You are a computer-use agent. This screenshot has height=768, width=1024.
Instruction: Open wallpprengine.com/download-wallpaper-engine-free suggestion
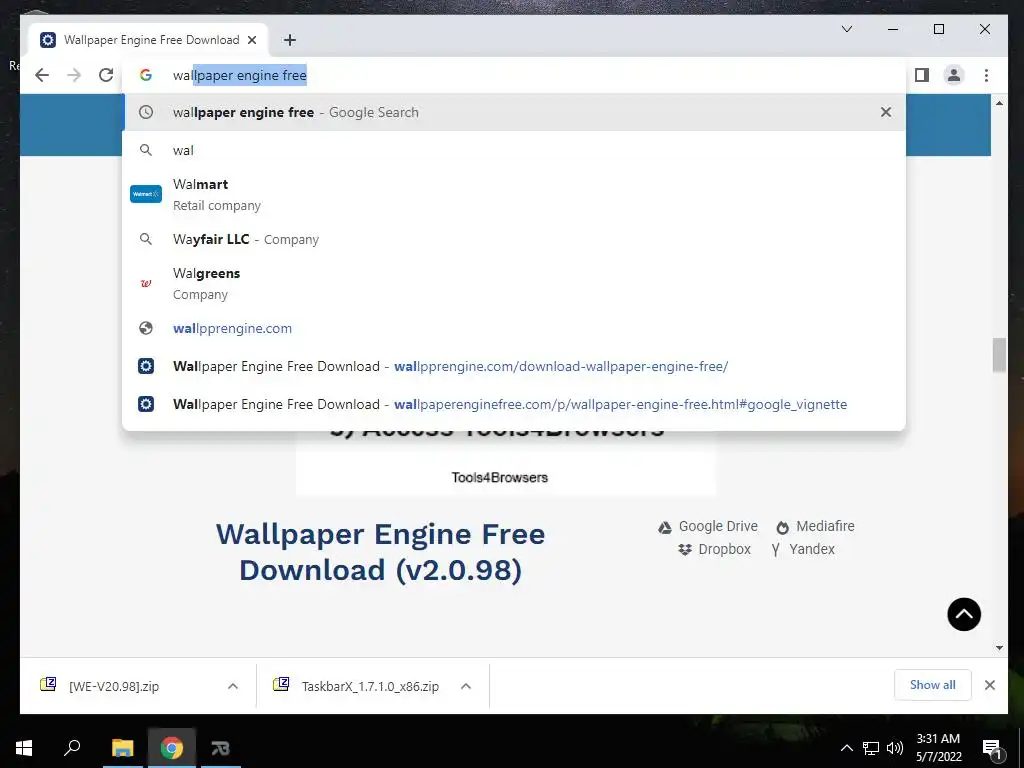[x=514, y=366]
